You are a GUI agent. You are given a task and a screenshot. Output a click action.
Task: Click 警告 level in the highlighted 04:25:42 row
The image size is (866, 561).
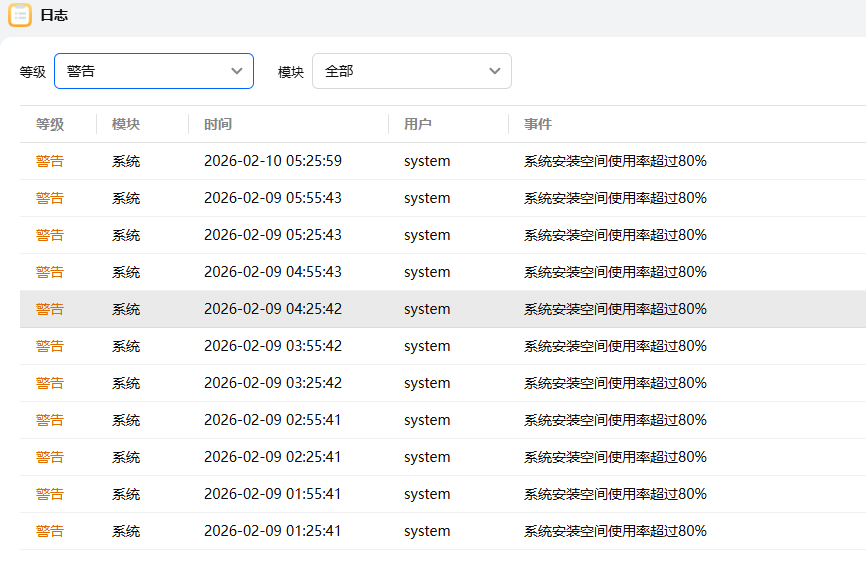click(x=50, y=309)
